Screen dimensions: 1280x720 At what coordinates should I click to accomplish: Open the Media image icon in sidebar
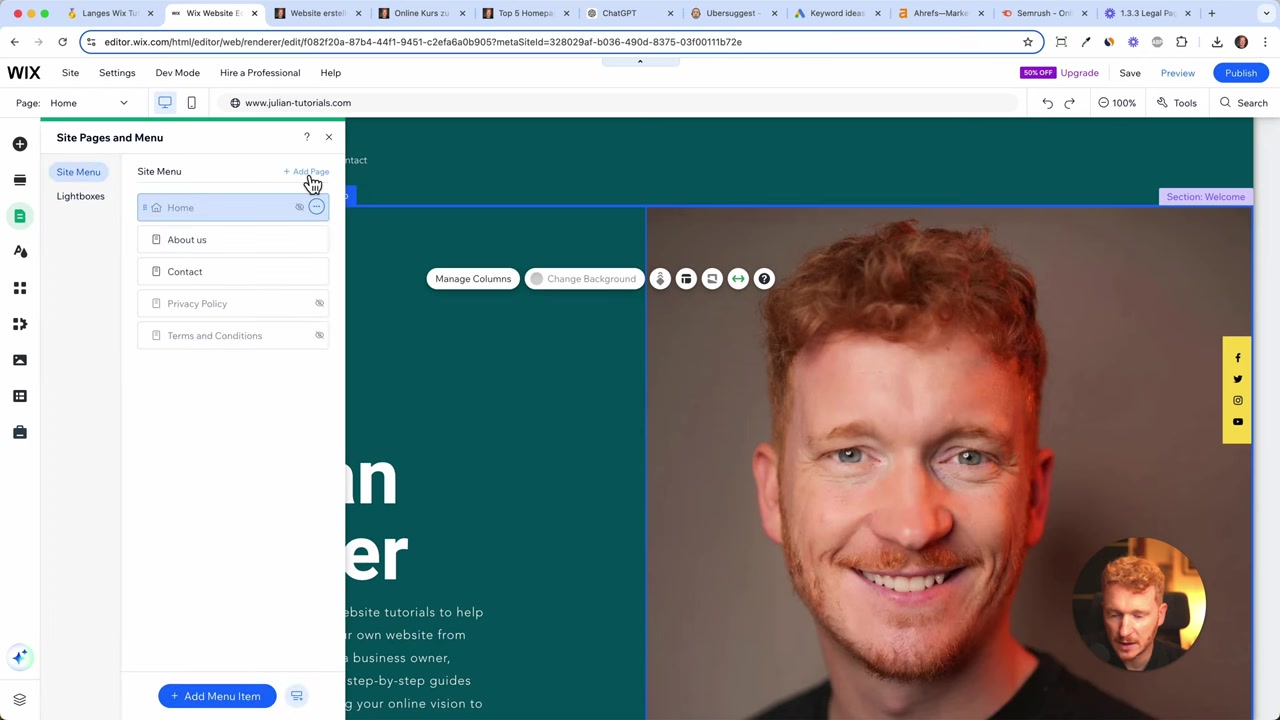[20, 360]
